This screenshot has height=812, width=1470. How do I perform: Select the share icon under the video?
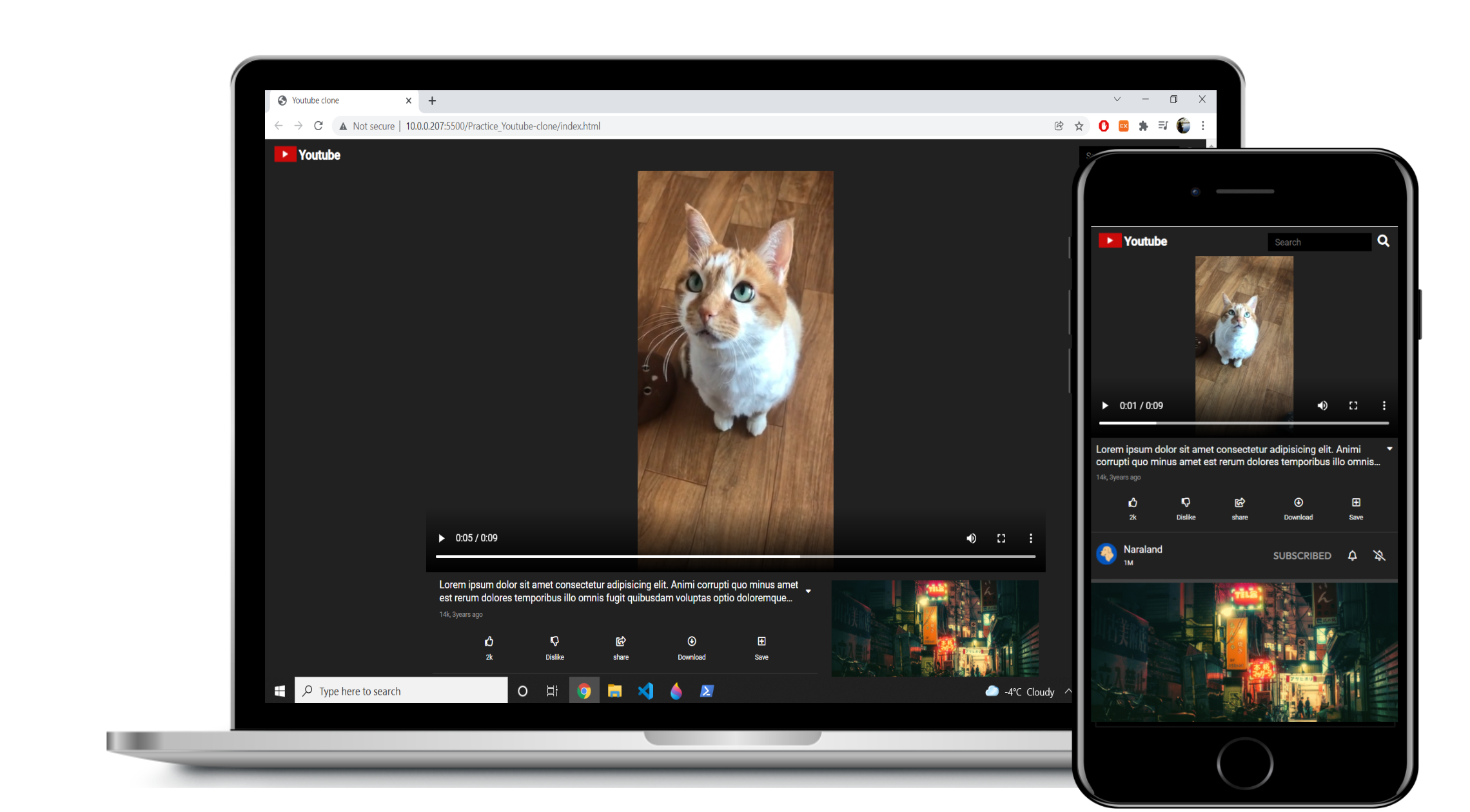click(620, 642)
